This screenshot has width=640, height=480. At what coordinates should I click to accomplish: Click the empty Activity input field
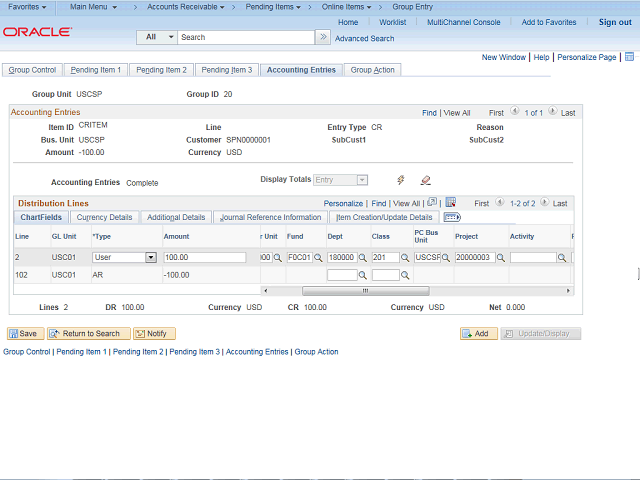tap(533, 258)
